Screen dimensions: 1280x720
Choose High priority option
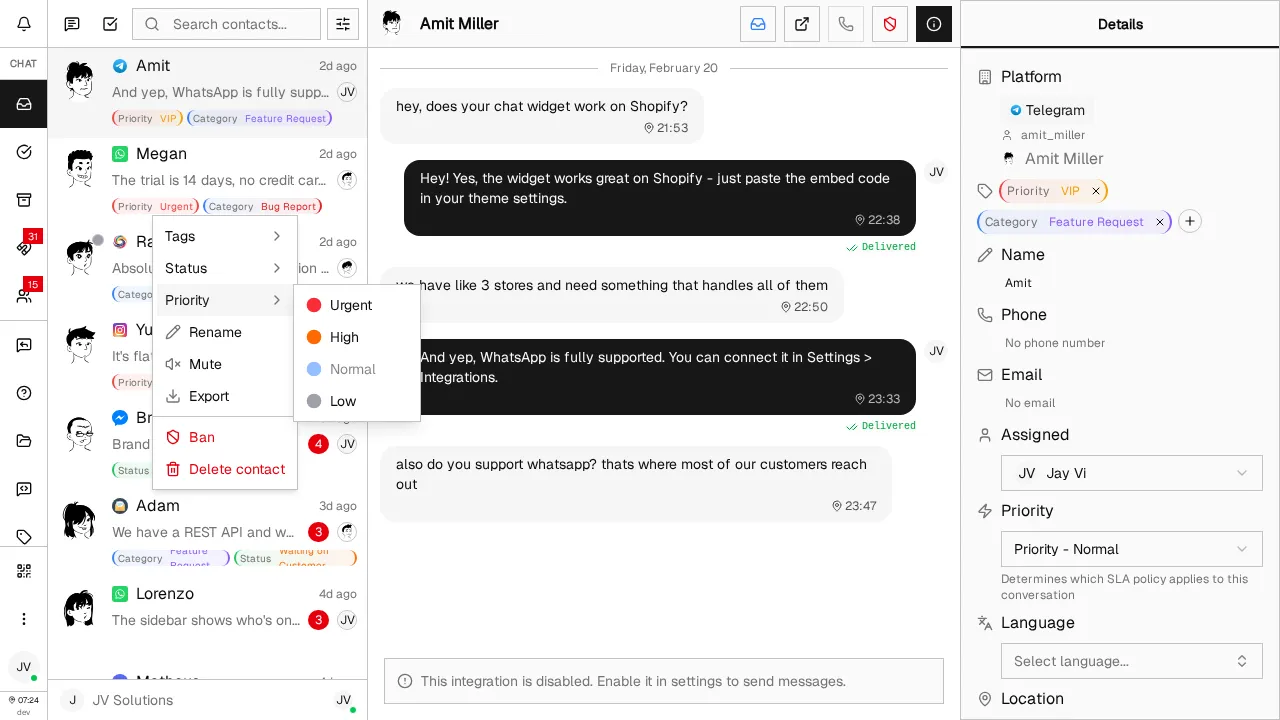[x=344, y=337]
